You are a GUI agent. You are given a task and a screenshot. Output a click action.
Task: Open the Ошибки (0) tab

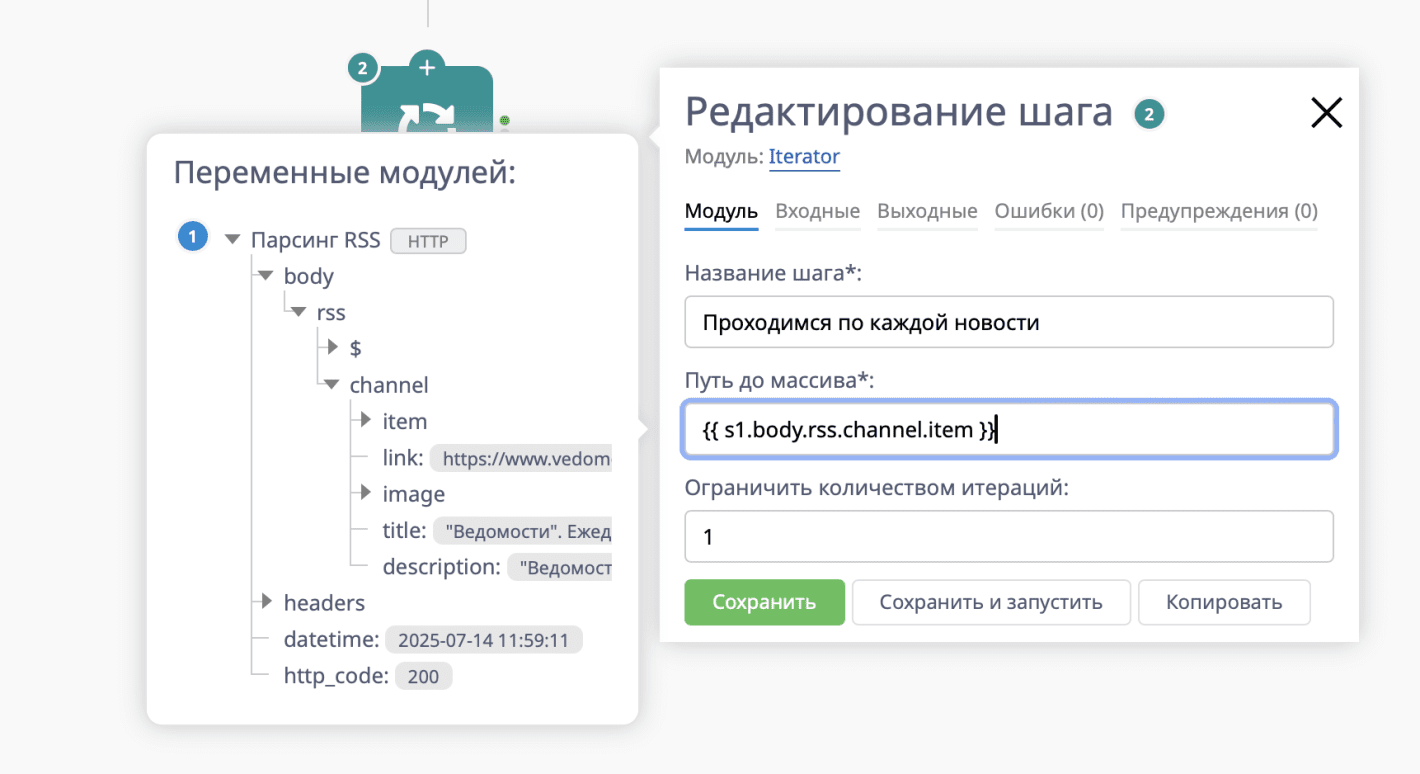(1049, 211)
